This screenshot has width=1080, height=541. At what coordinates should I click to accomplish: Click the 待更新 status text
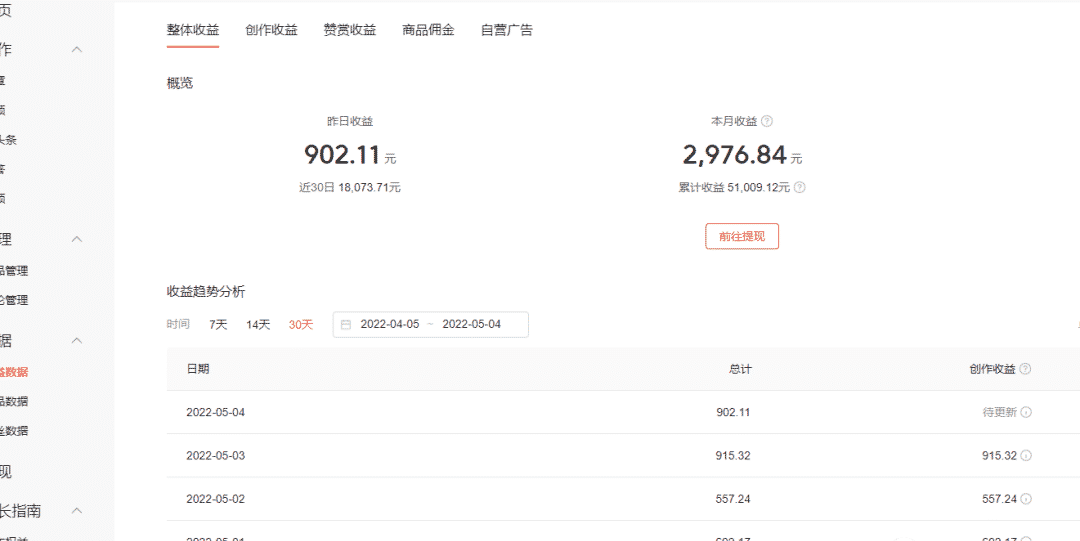pyautogui.click(x=999, y=413)
